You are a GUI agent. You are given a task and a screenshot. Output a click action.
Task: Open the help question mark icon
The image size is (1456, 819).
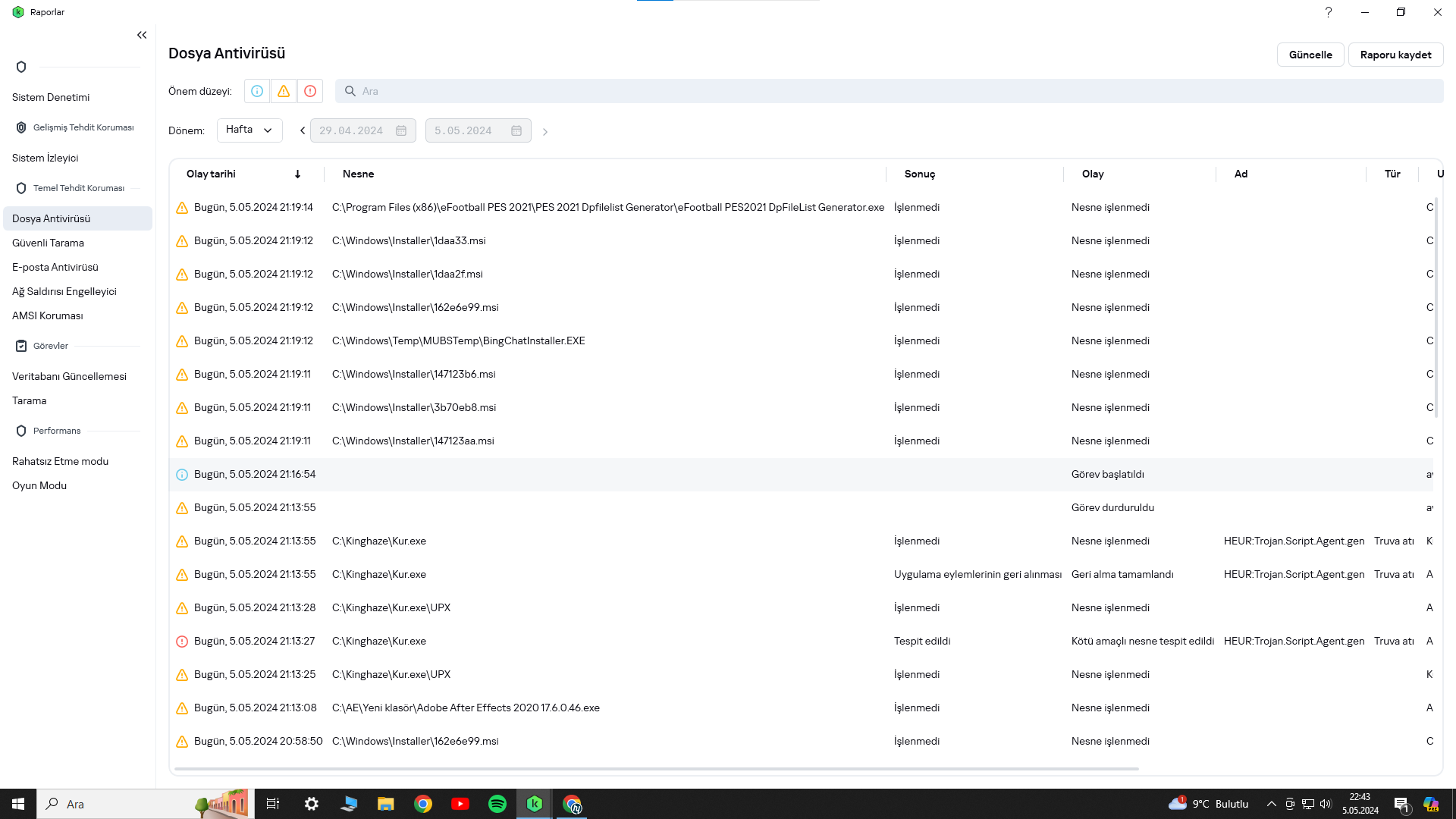[x=1328, y=12]
